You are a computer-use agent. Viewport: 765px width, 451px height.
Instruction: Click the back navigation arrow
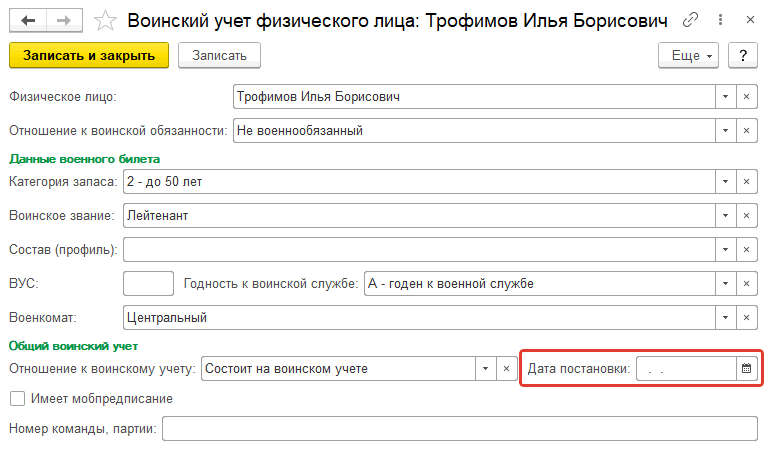click(x=28, y=20)
